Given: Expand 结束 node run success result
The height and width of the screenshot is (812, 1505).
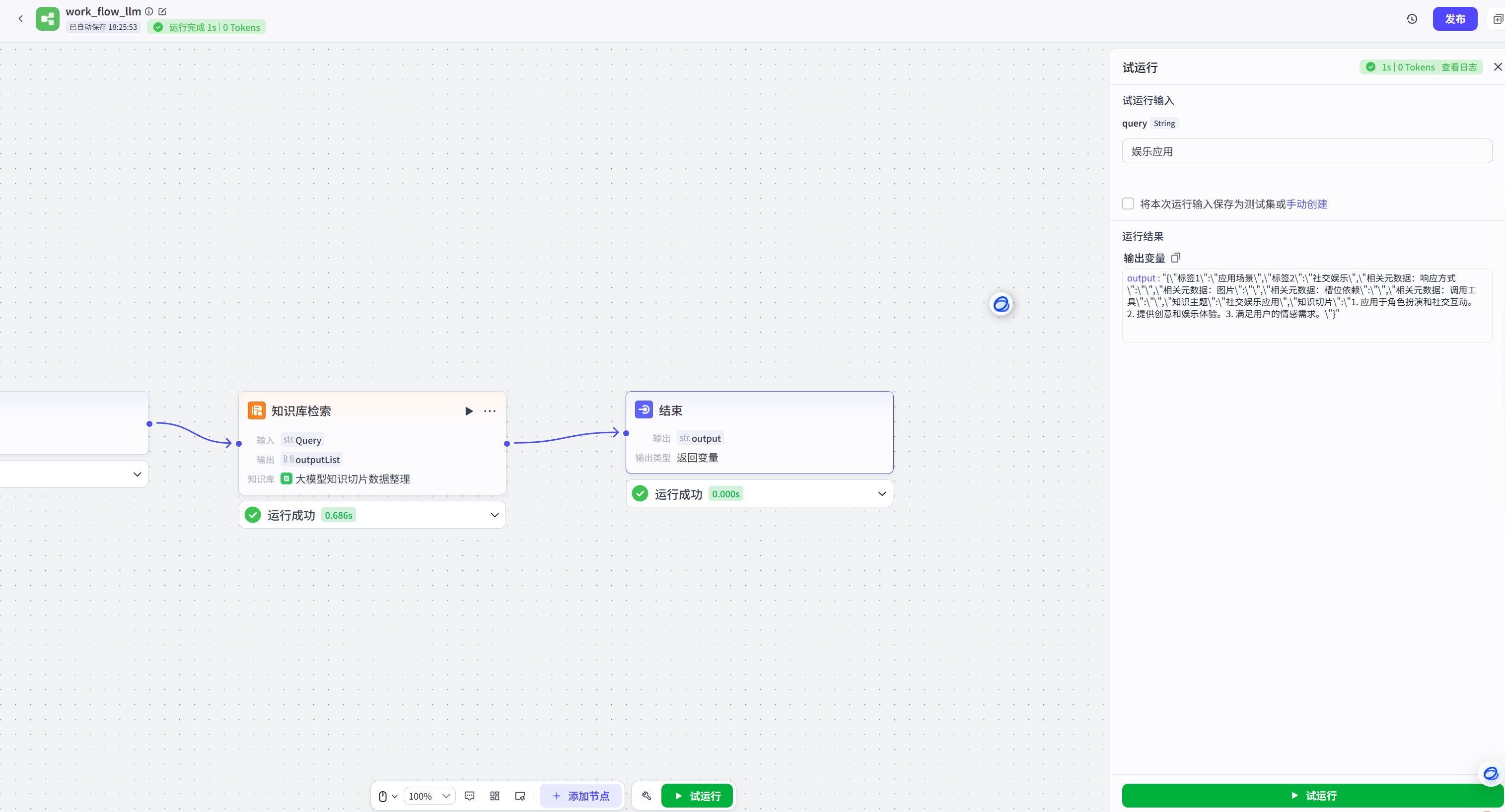Looking at the screenshot, I should click(882, 494).
